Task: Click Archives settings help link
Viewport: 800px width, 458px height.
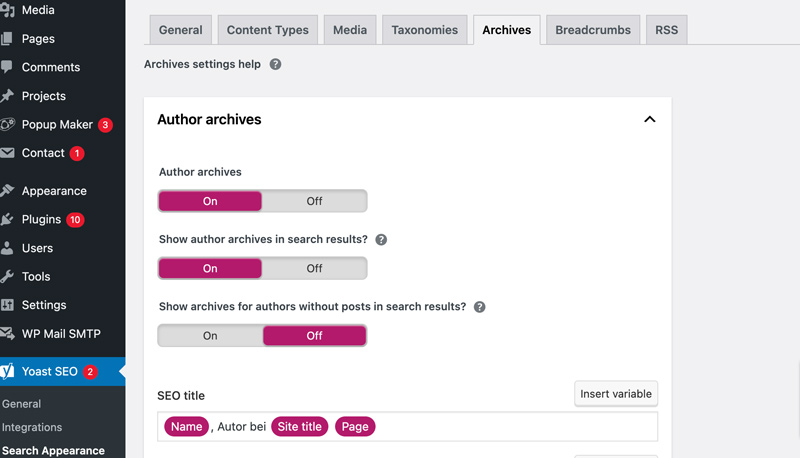Action: (x=202, y=64)
